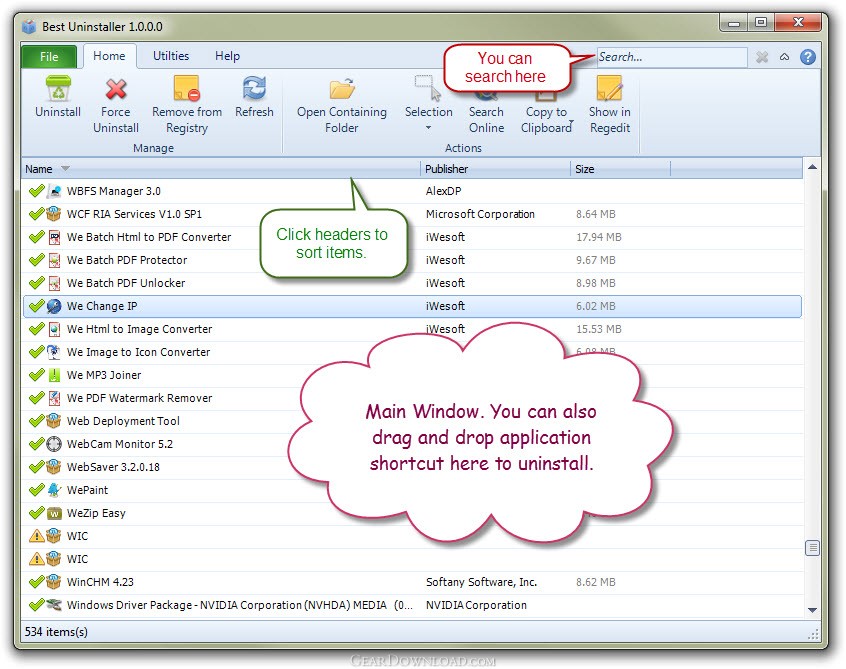Collapse the ribbon using the up-arrow icon

click(784, 57)
